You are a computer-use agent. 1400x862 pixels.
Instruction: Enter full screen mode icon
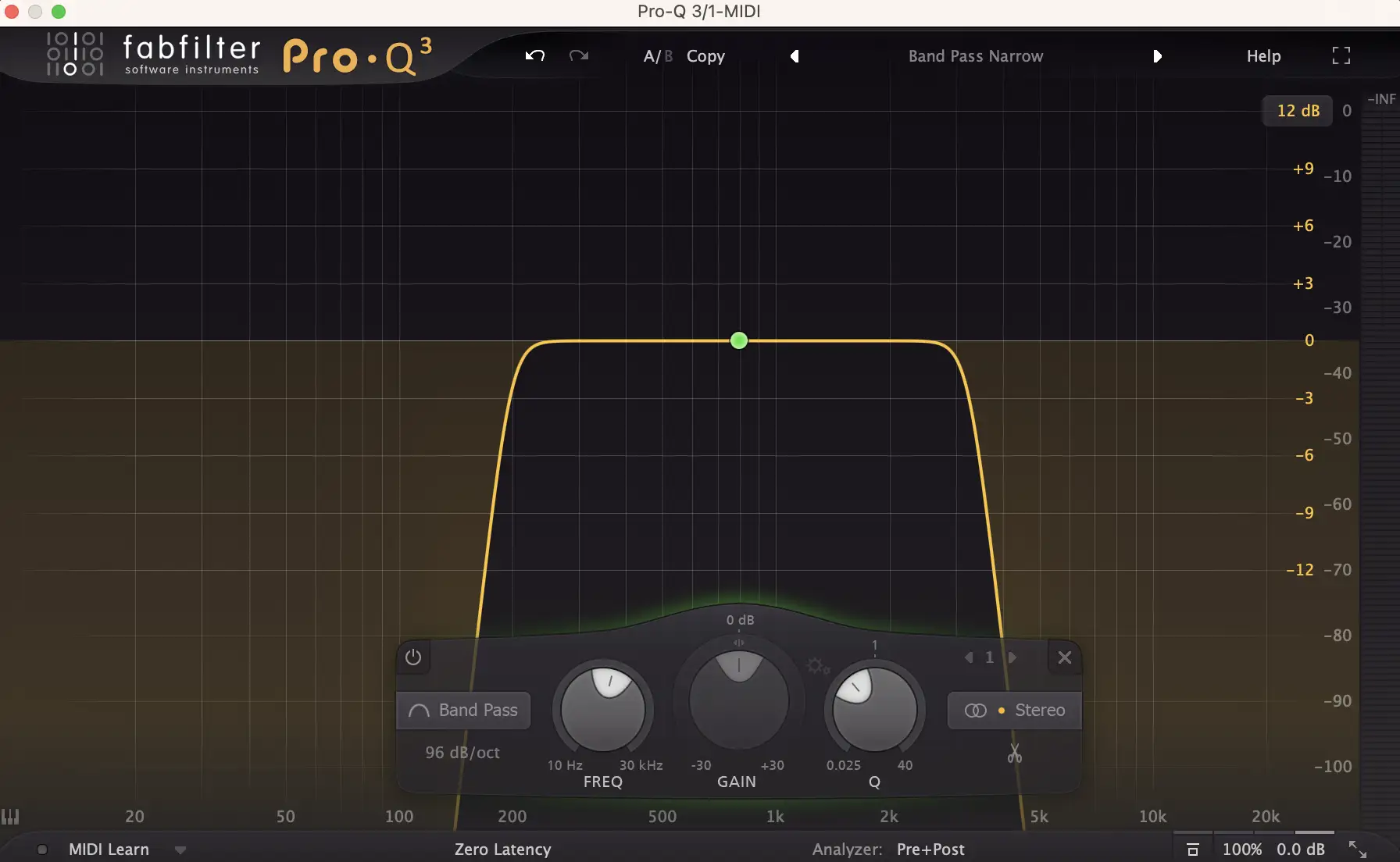point(1341,55)
